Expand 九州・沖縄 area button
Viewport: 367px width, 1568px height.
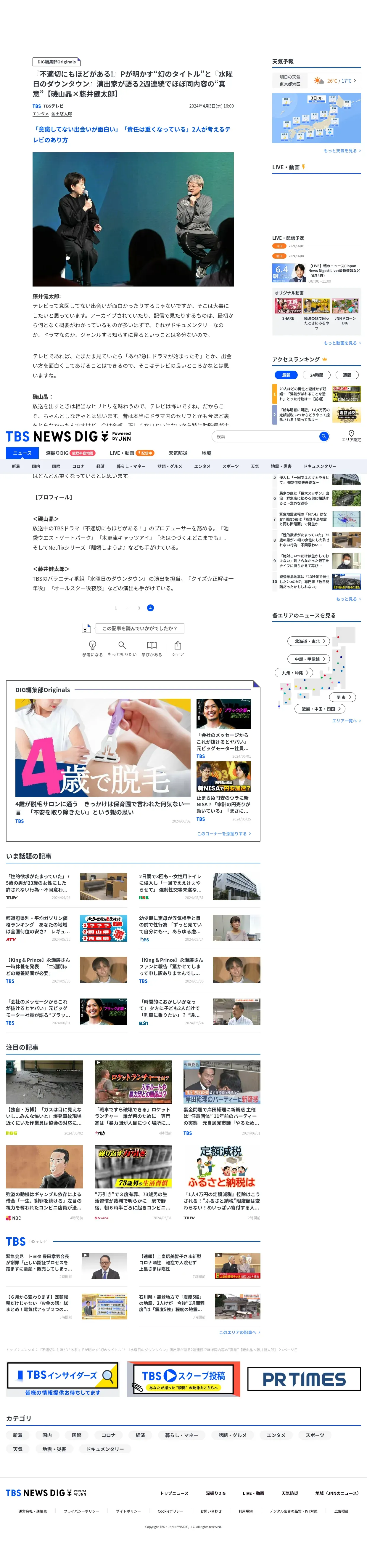point(294,673)
